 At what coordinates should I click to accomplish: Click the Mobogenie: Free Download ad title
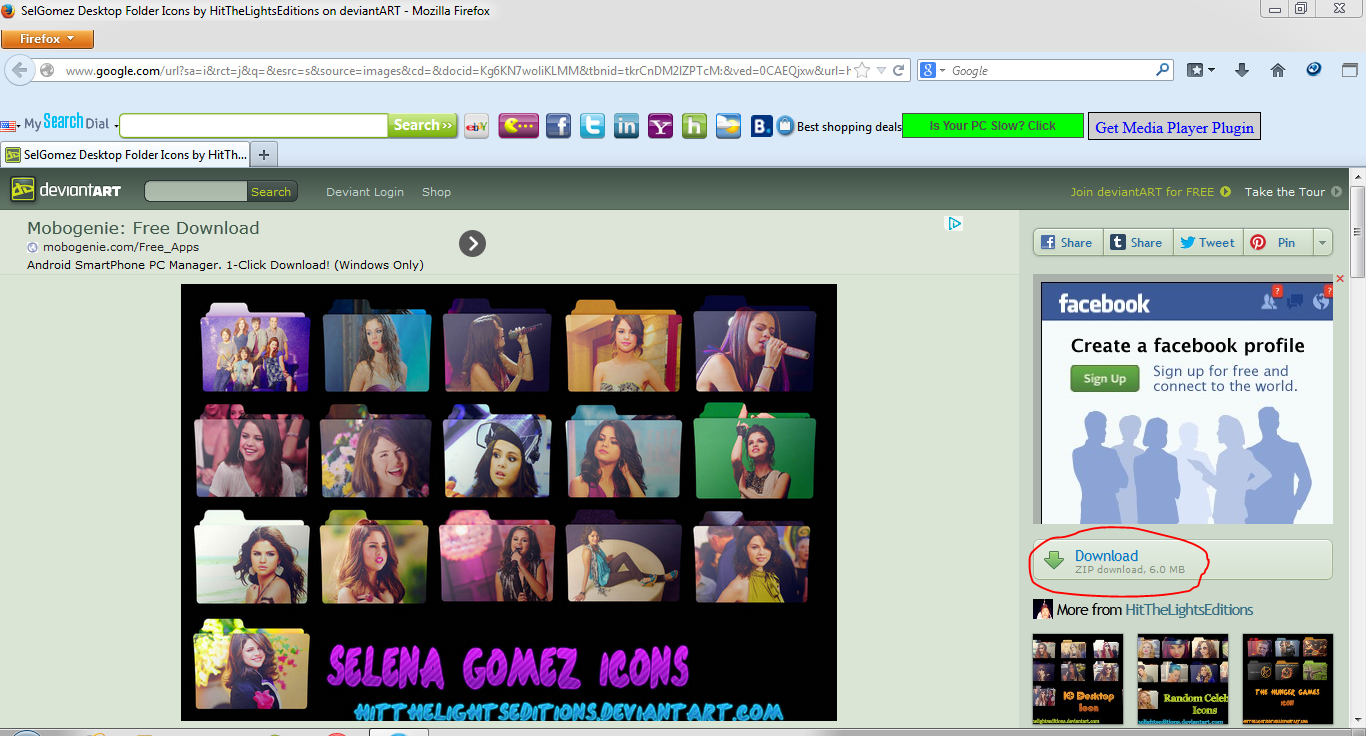(x=143, y=228)
